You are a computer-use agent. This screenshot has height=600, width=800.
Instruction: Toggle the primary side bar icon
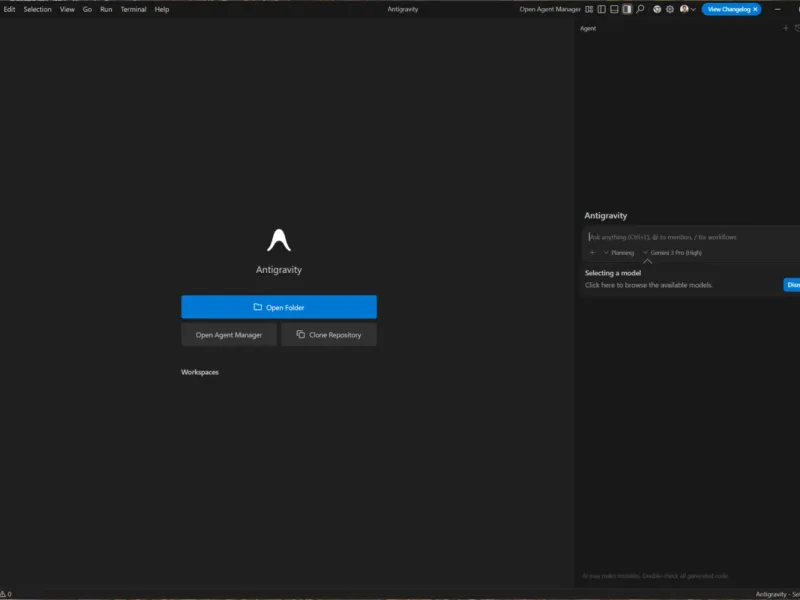602,9
